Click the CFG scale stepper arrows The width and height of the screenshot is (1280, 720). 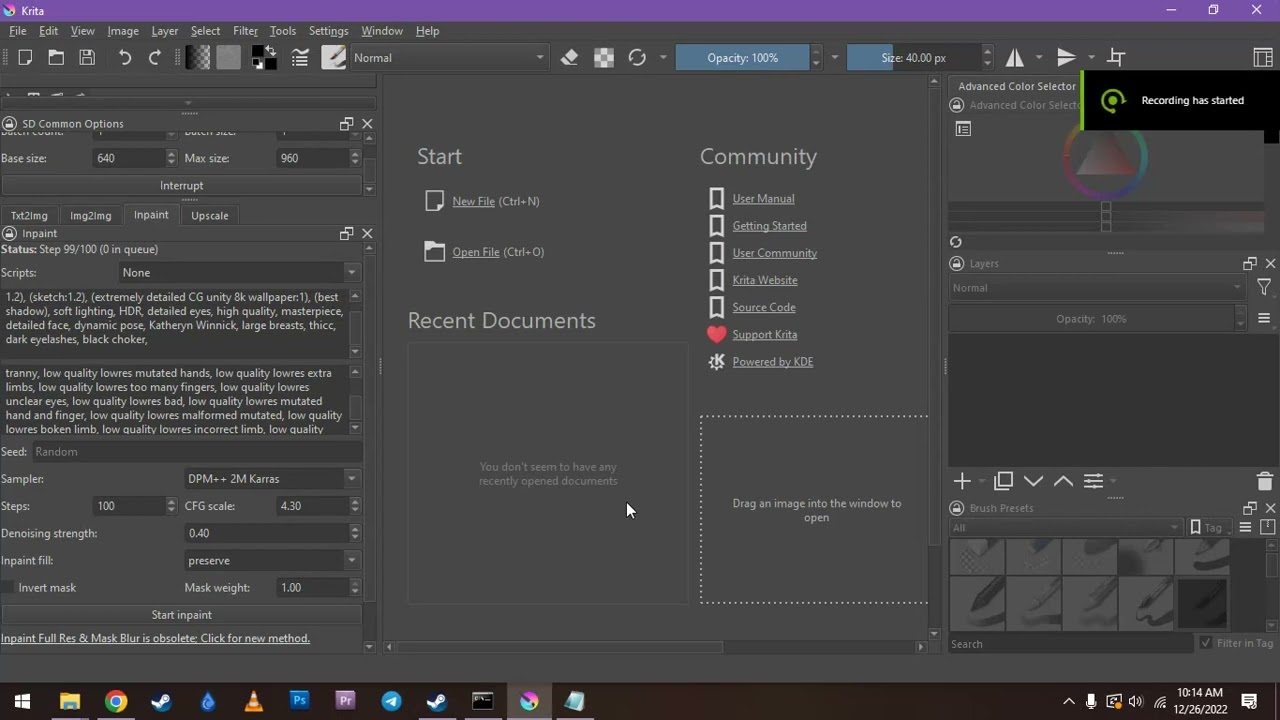click(x=355, y=506)
